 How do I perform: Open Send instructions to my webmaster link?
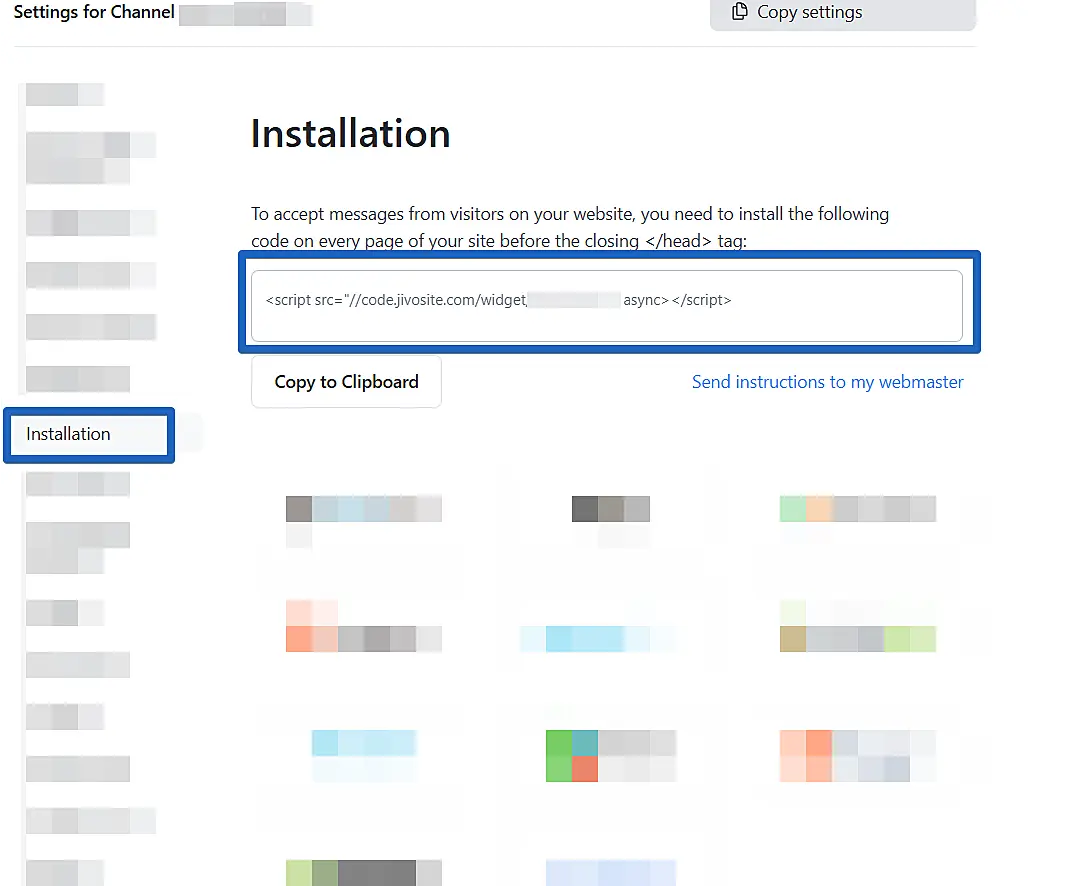[x=827, y=382]
